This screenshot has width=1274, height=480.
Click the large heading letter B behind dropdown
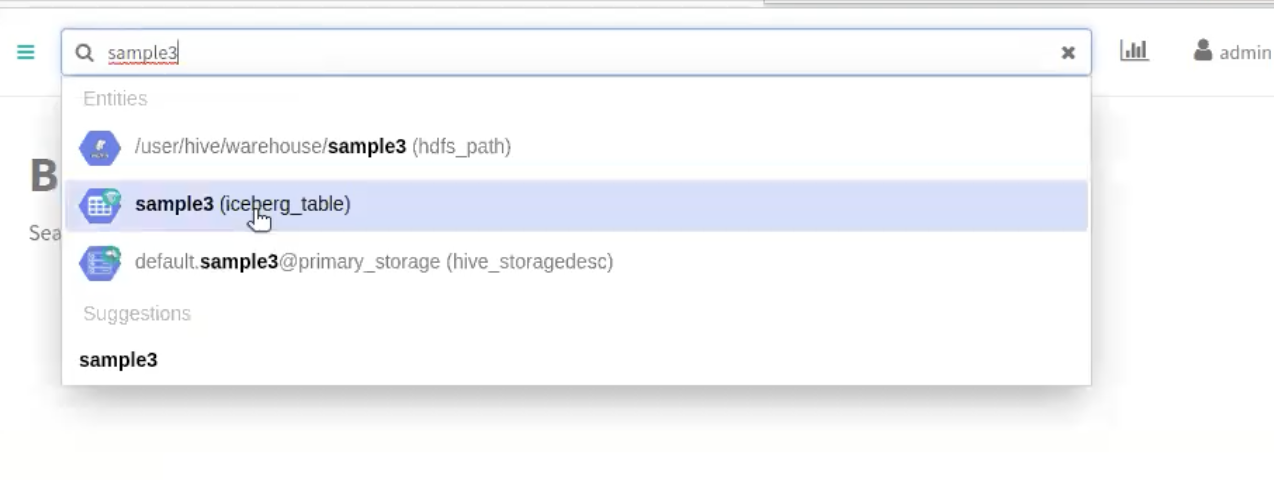coord(43,177)
